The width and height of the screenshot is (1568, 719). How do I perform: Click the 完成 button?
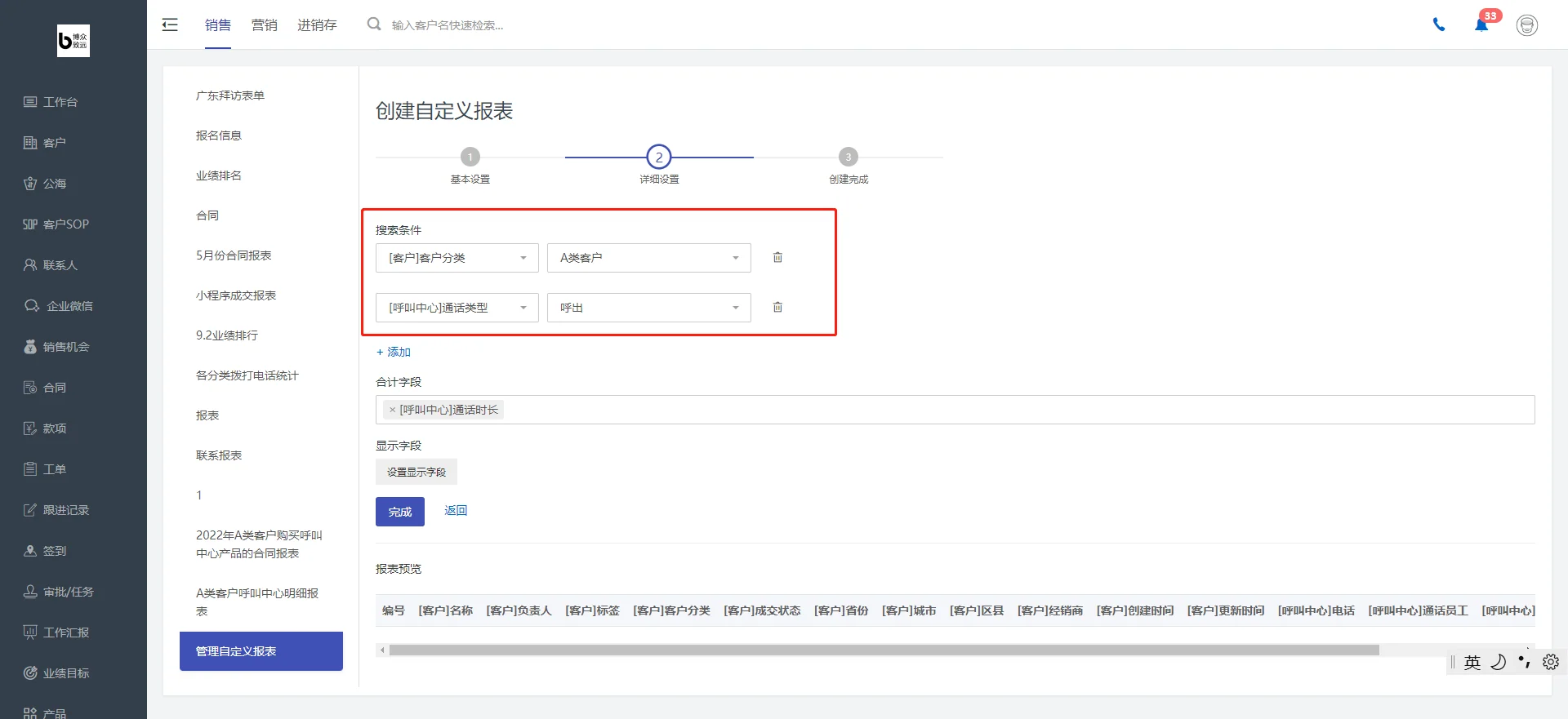pos(400,512)
